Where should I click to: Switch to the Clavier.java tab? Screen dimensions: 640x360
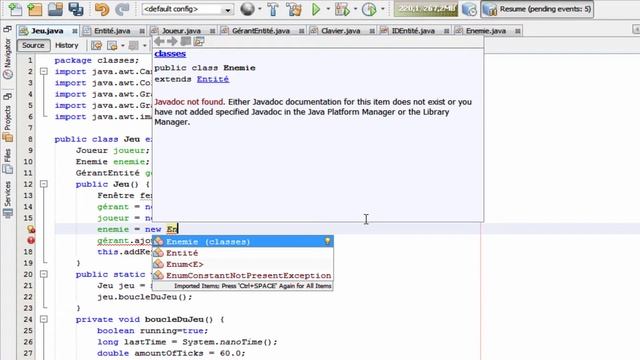pos(340,31)
